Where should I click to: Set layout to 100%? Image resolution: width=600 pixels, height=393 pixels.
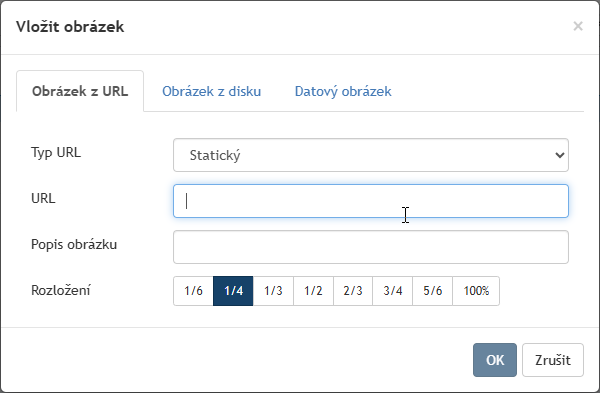point(476,291)
